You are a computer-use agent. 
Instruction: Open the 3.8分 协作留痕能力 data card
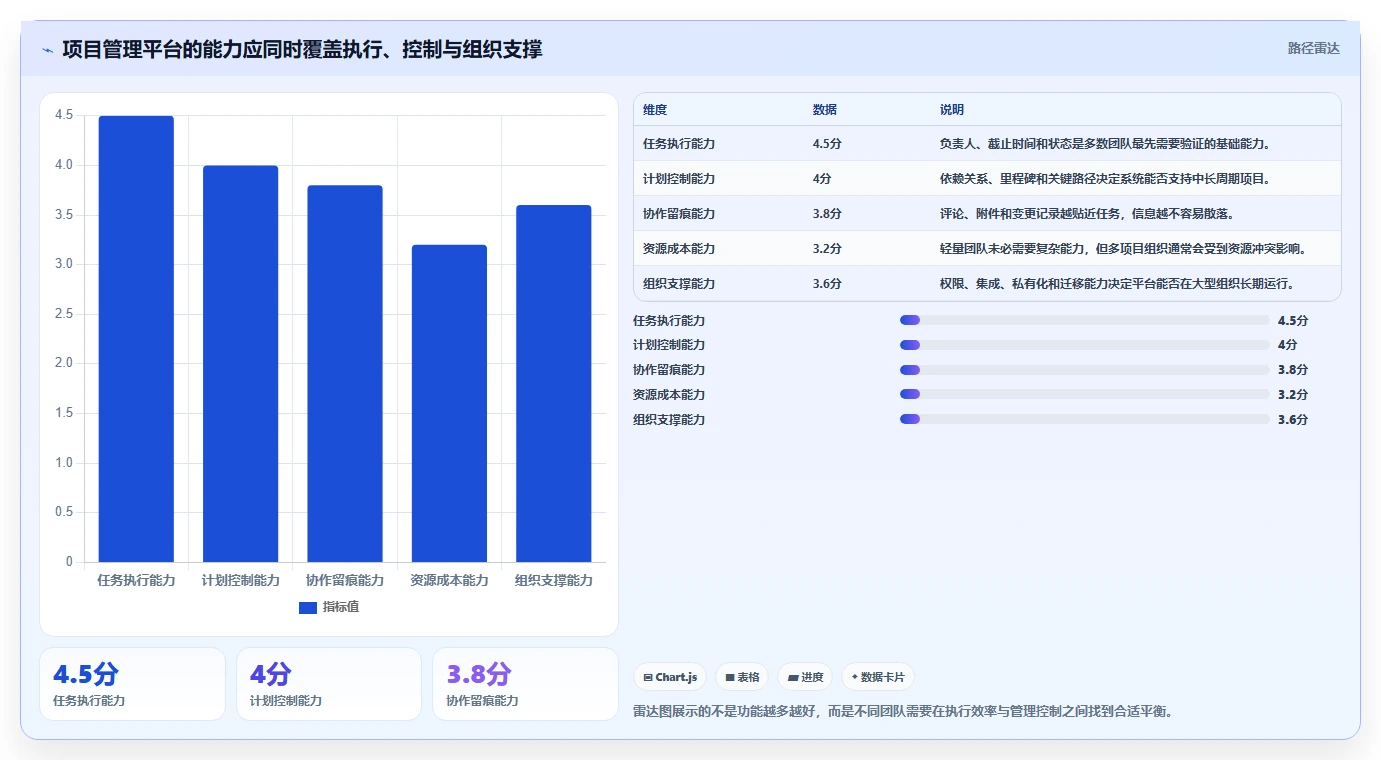(x=525, y=684)
